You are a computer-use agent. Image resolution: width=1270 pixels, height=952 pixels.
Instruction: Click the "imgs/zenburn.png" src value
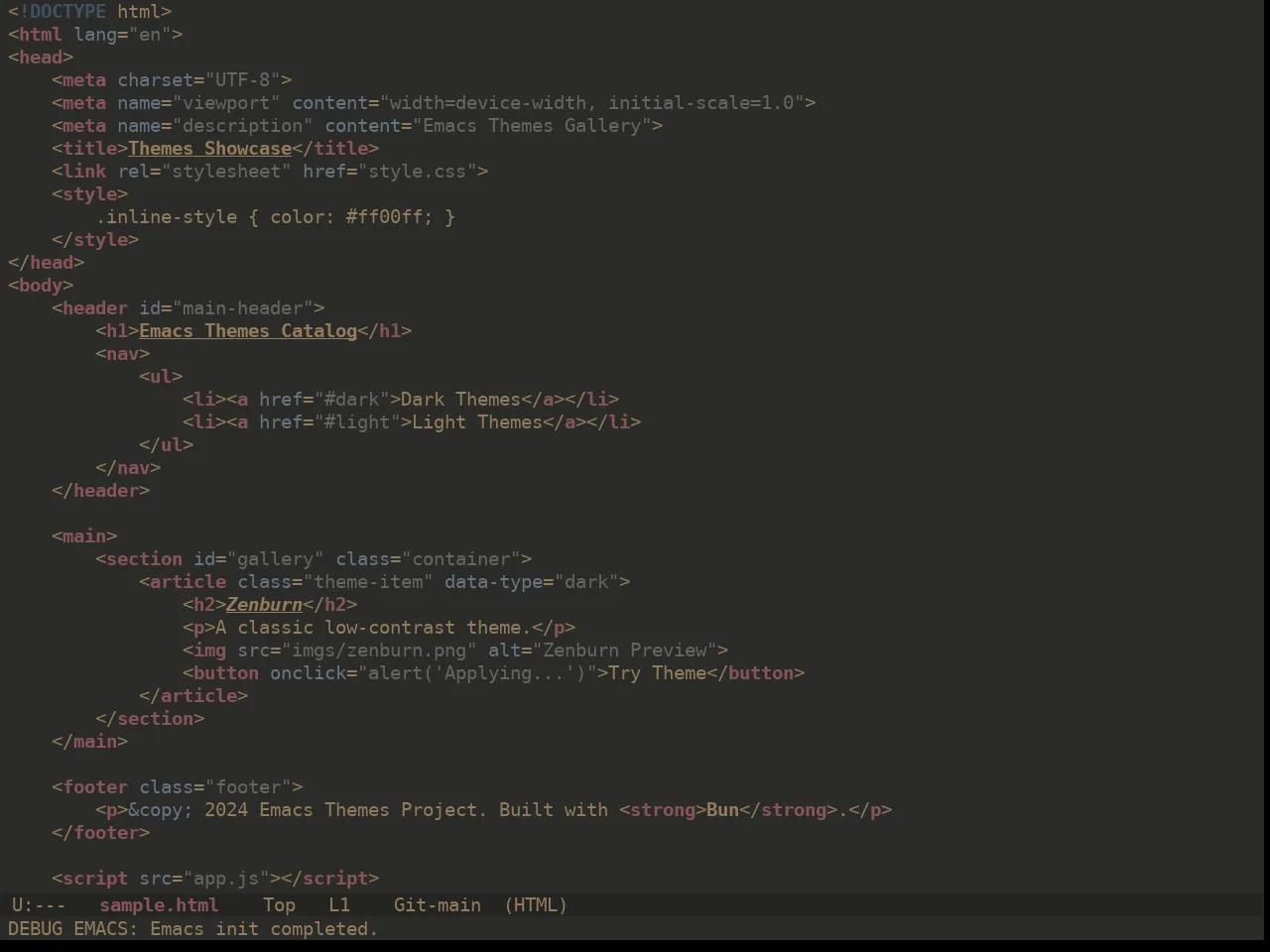[x=379, y=651]
